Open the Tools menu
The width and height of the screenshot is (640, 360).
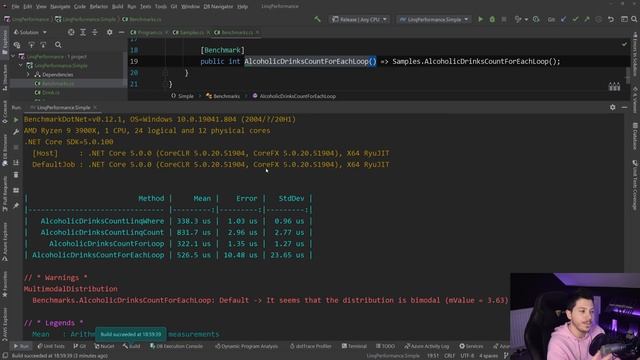(161, 7)
